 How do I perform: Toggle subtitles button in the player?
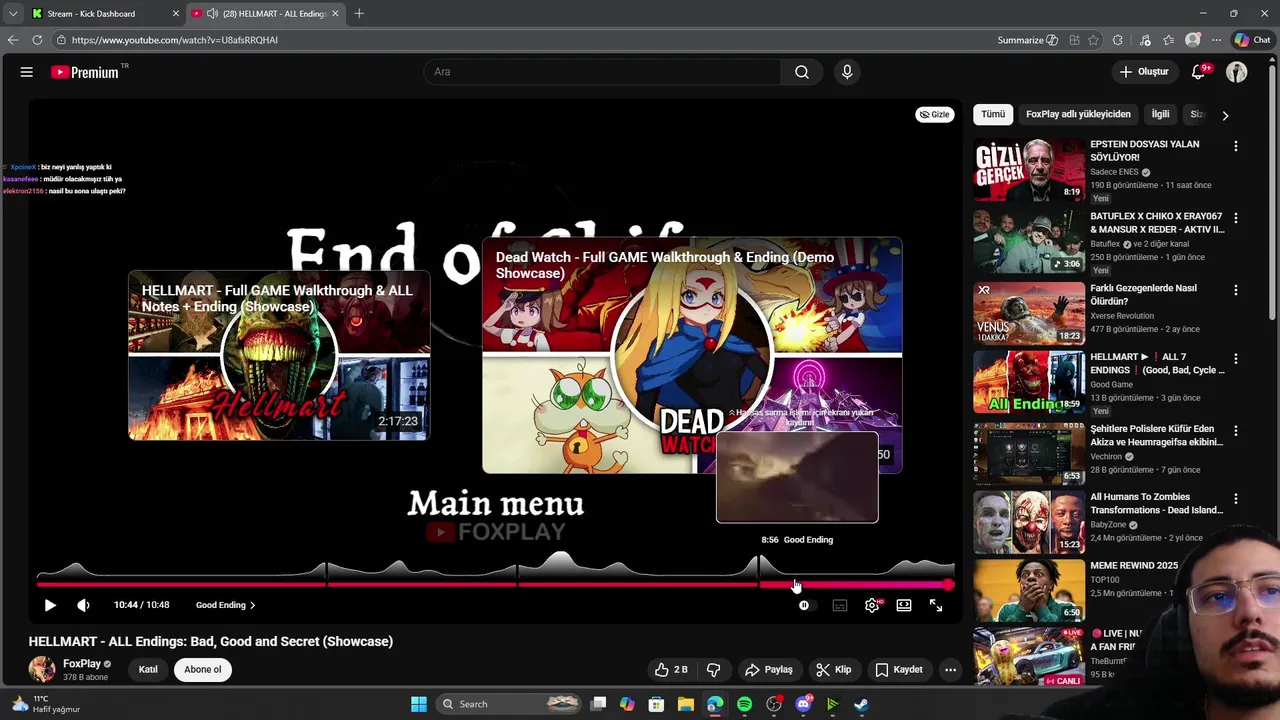(x=840, y=605)
